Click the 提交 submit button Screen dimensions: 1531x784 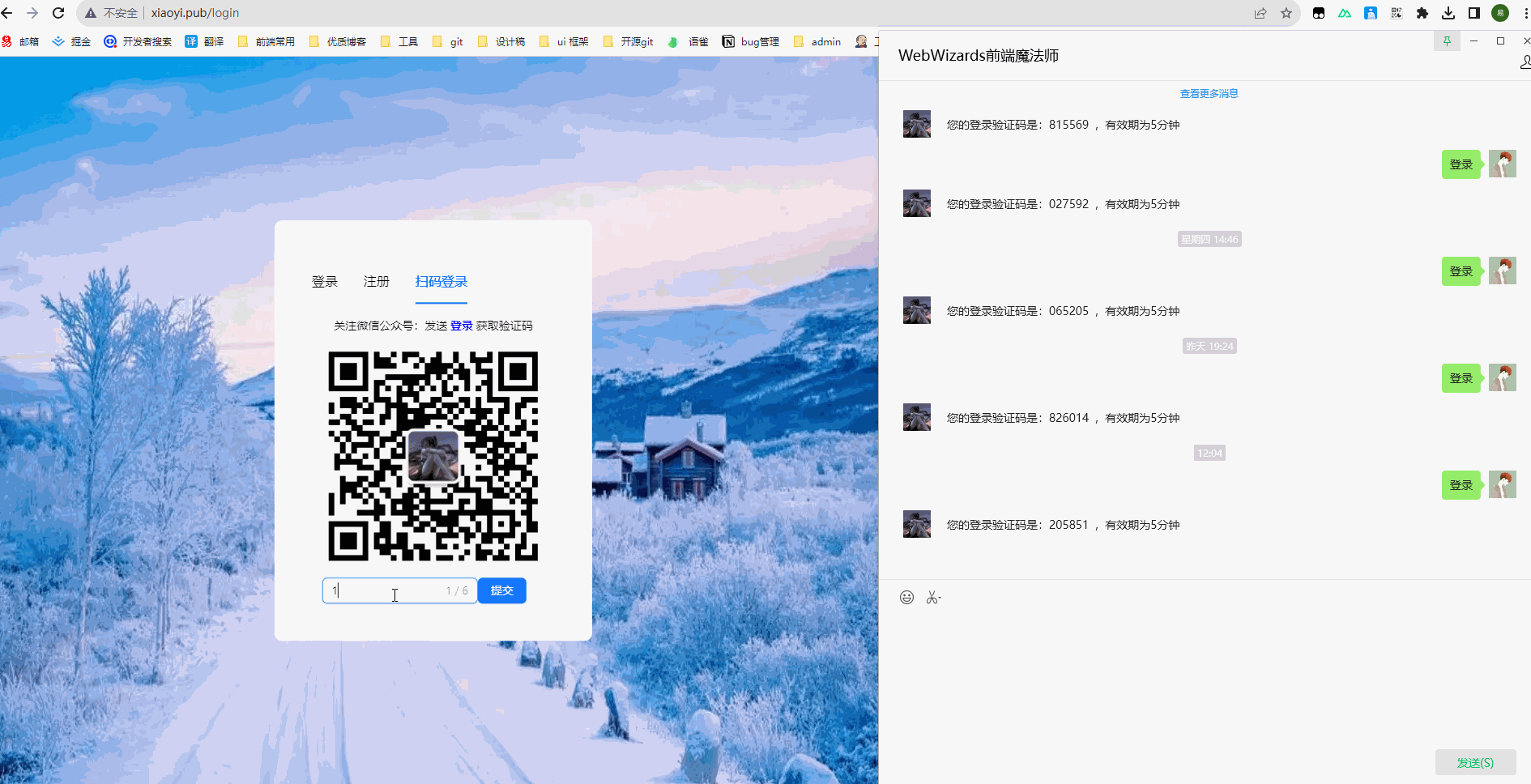[502, 590]
